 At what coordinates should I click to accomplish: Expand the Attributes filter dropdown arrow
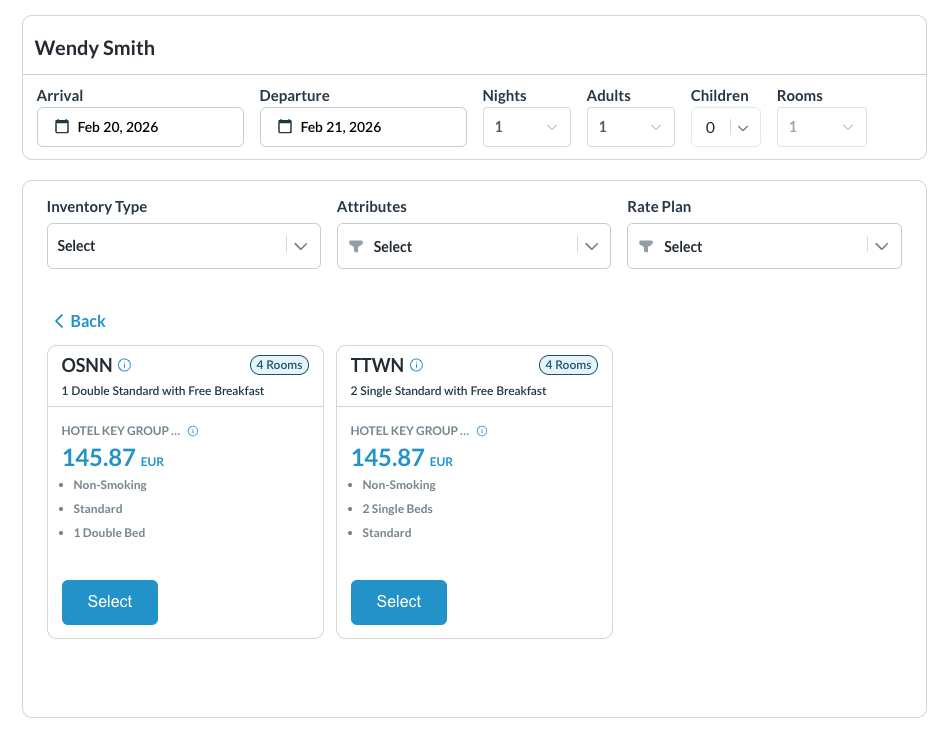tap(591, 246)
